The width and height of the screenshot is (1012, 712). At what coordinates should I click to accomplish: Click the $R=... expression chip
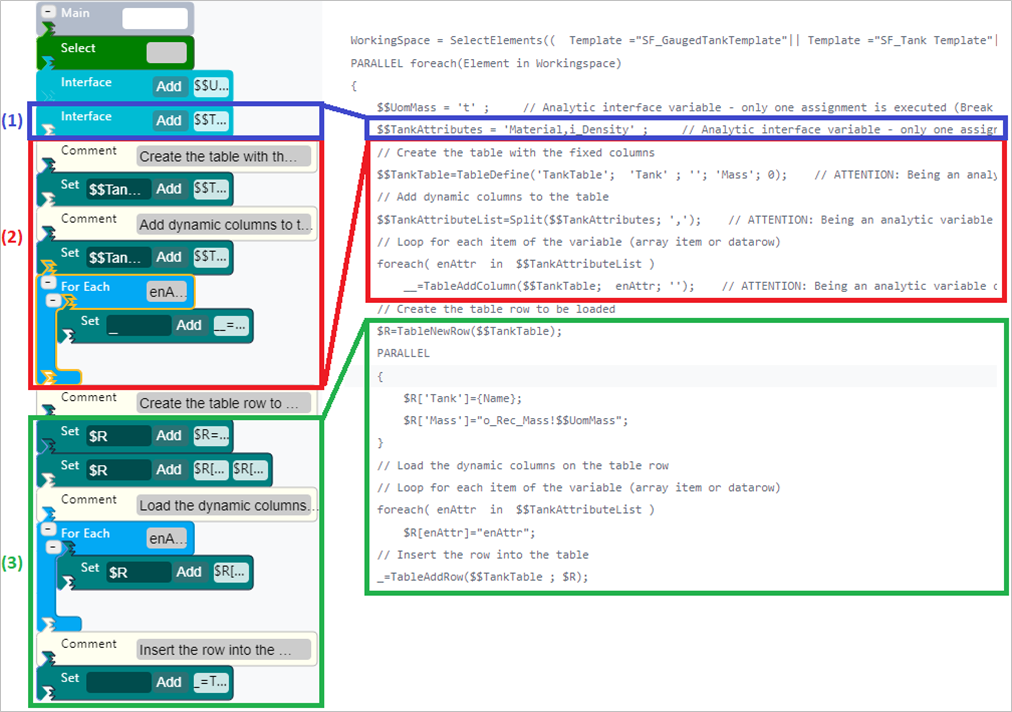point(211,435)
